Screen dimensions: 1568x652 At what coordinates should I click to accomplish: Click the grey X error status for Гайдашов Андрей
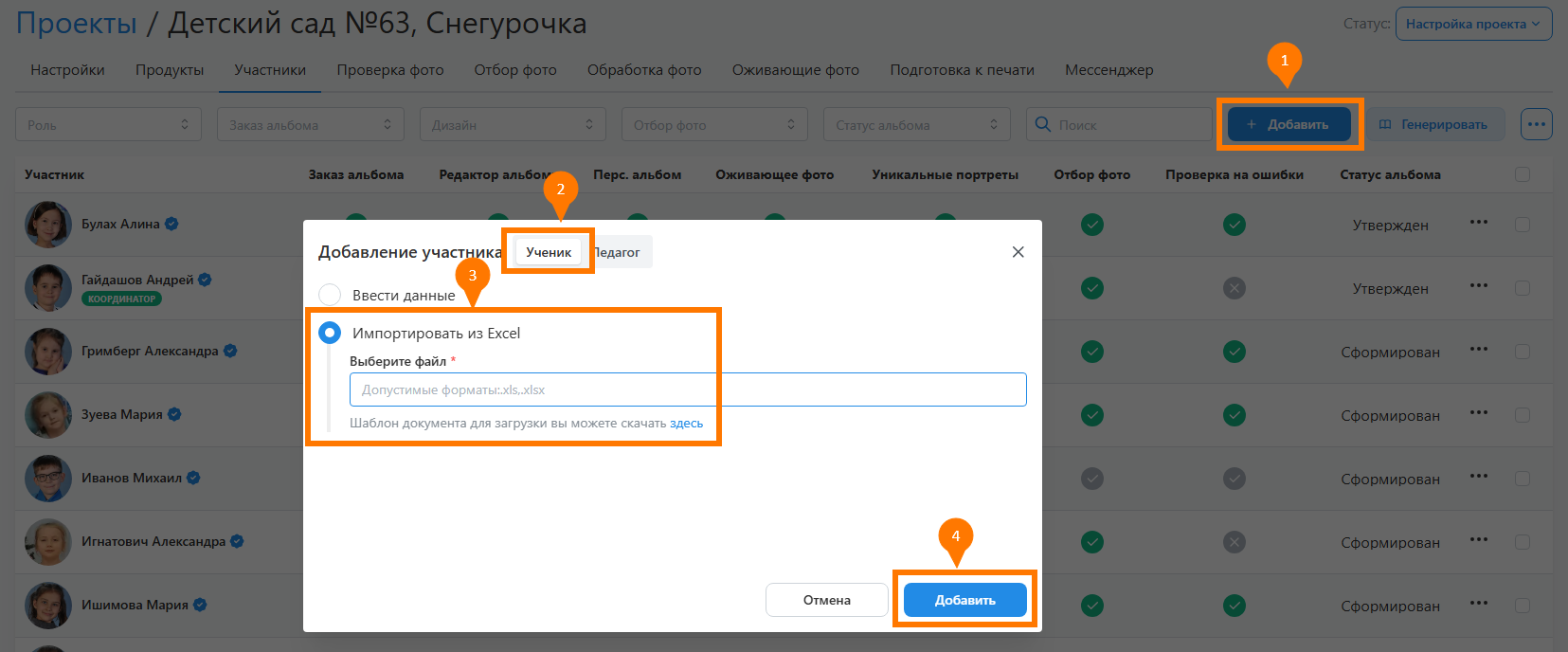coord(1234,288)
